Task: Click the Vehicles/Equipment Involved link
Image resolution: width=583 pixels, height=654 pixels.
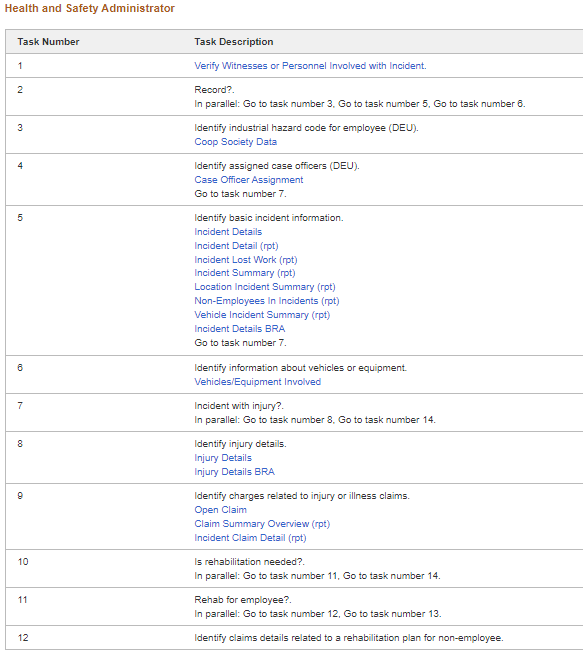Action: 258,382
